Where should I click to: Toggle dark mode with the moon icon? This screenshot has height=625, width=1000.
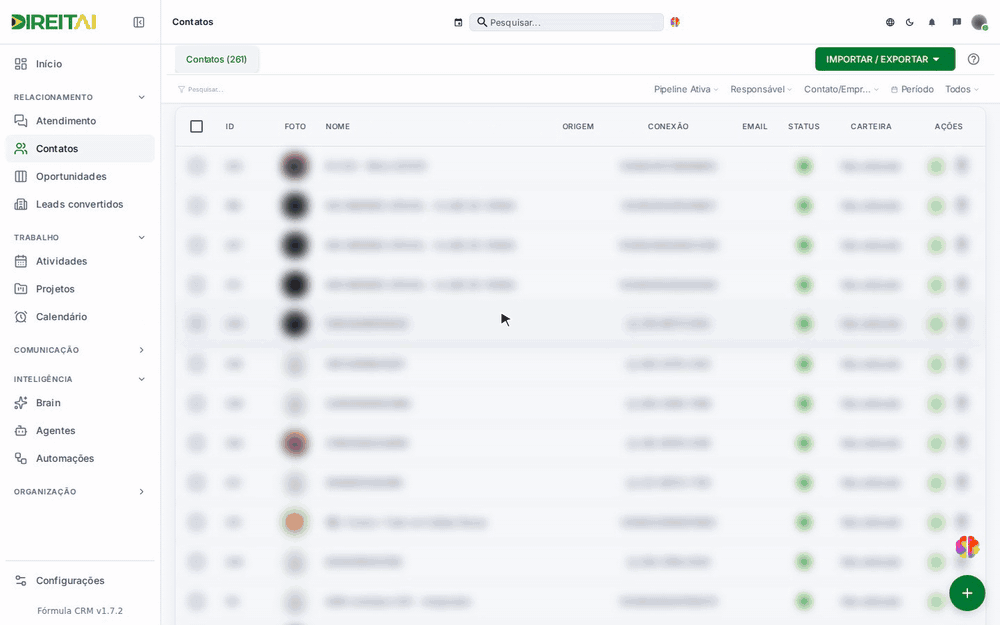pos(910,22)
